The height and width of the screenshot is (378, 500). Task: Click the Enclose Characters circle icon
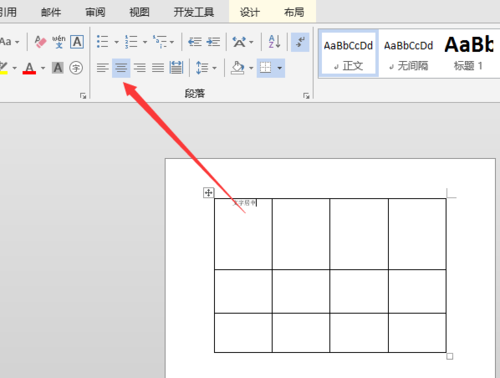pos(76,68)
